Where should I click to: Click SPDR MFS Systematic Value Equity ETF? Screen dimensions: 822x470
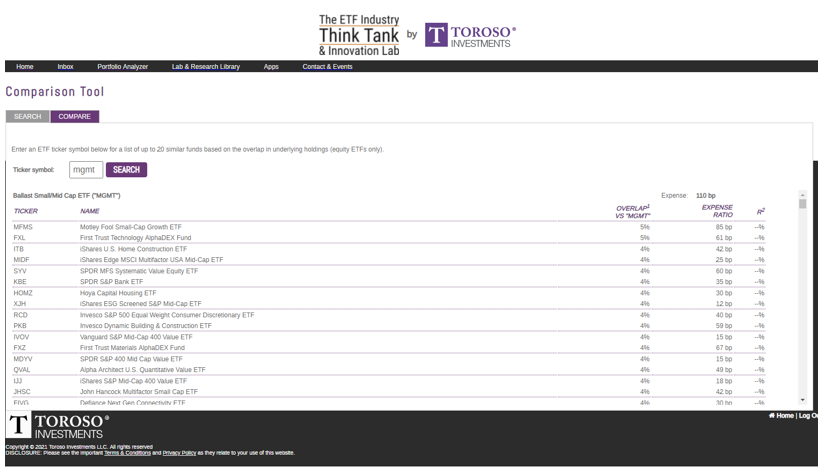pyautogui.click(x=139, y=271)
